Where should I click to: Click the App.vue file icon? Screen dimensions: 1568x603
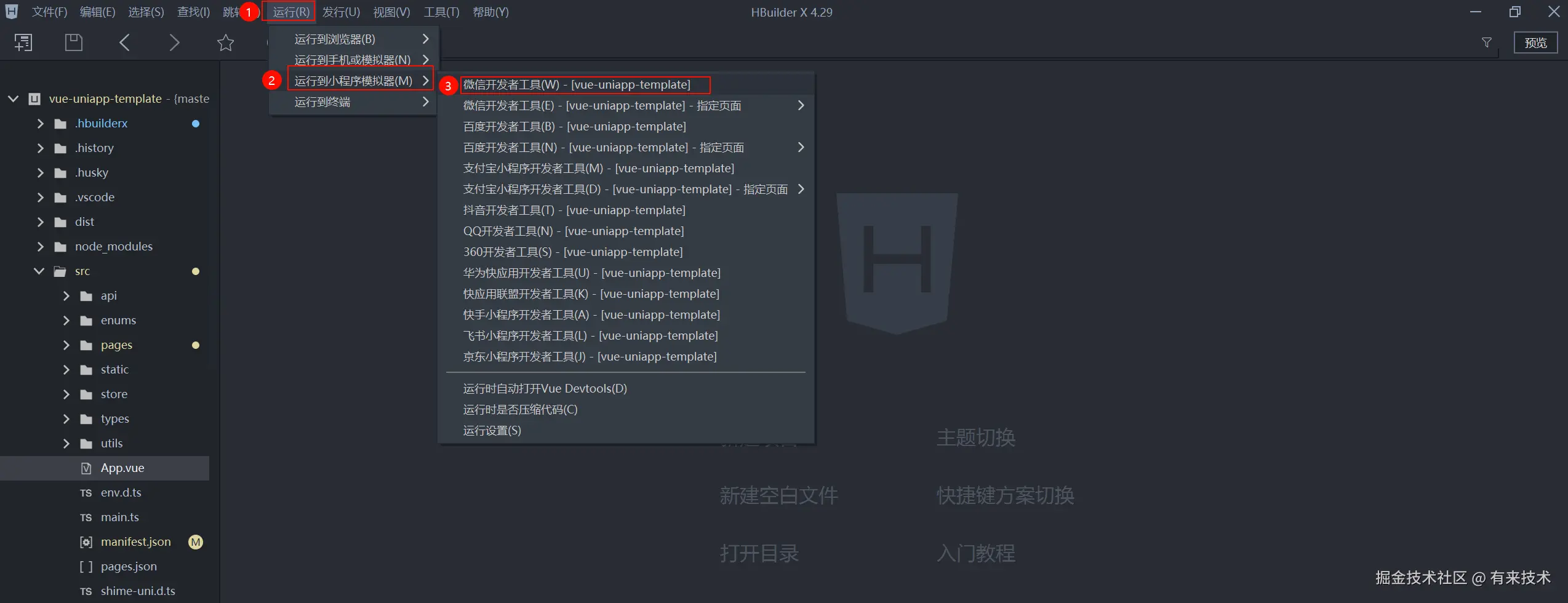point(86,468)
